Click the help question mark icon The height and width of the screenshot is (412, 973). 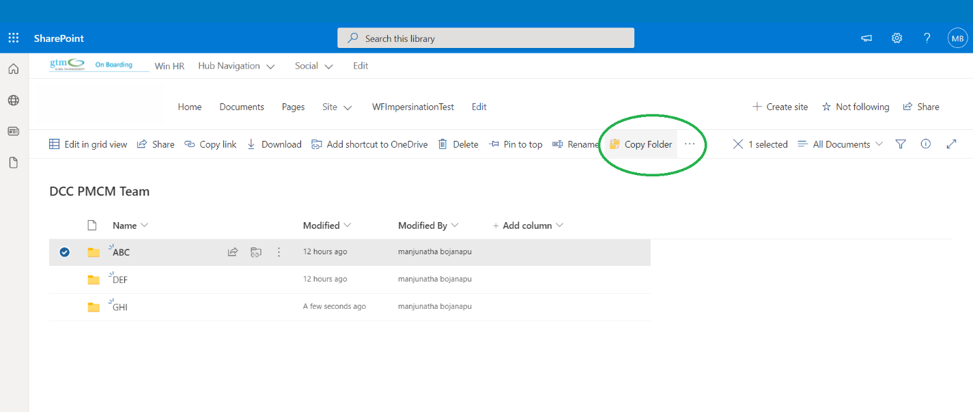click(x=927, y=38)
